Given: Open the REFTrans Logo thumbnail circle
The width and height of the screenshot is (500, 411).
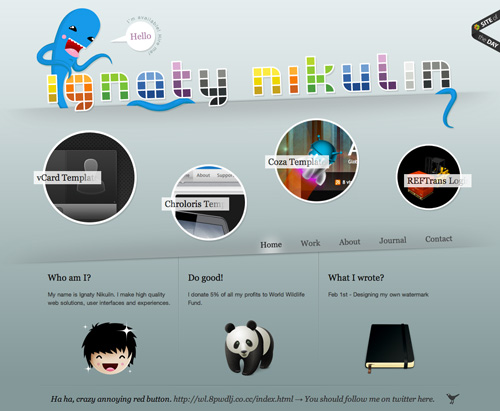Looking at the screenshot, I should (x=429, y=177).
